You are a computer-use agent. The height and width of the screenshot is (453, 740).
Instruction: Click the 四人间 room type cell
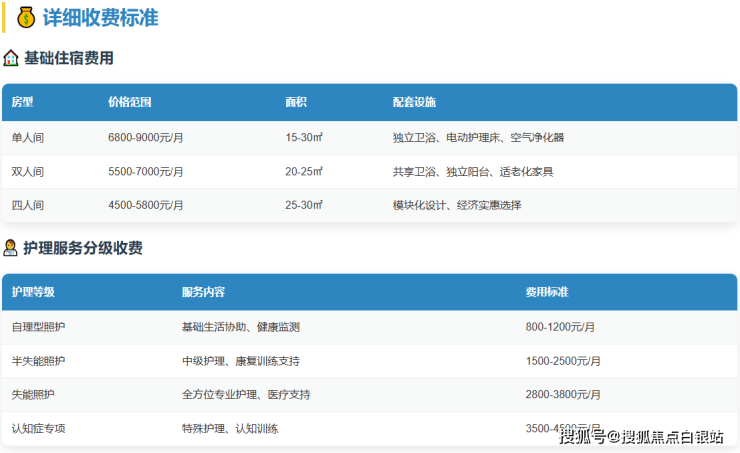28,205
